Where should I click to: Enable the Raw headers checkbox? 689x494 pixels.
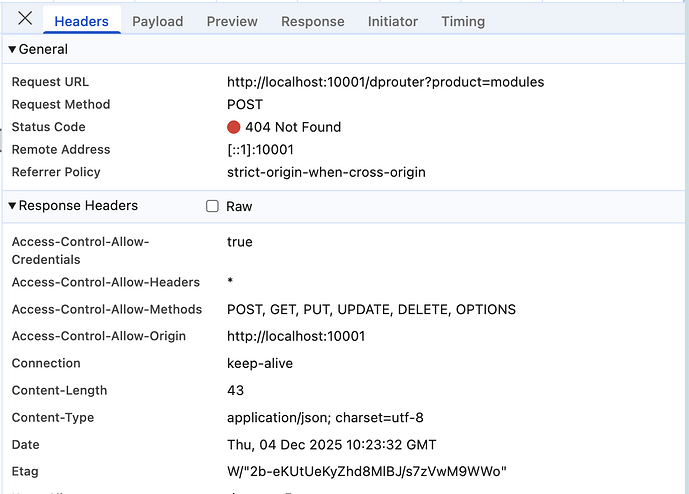212,207
